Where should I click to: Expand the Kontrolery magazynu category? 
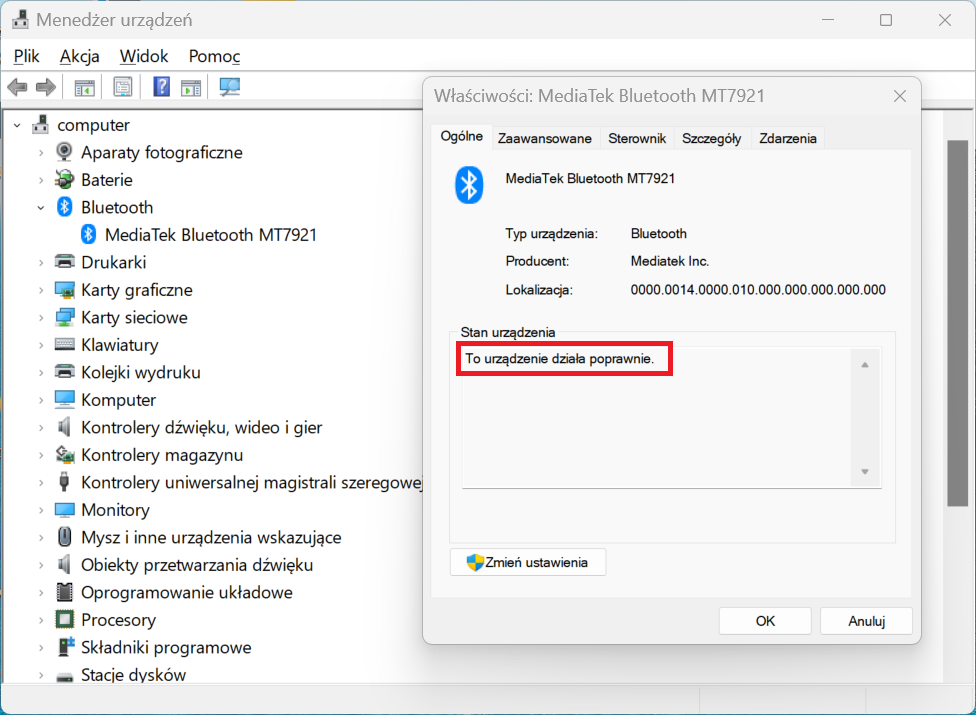(x=41, y=455)
